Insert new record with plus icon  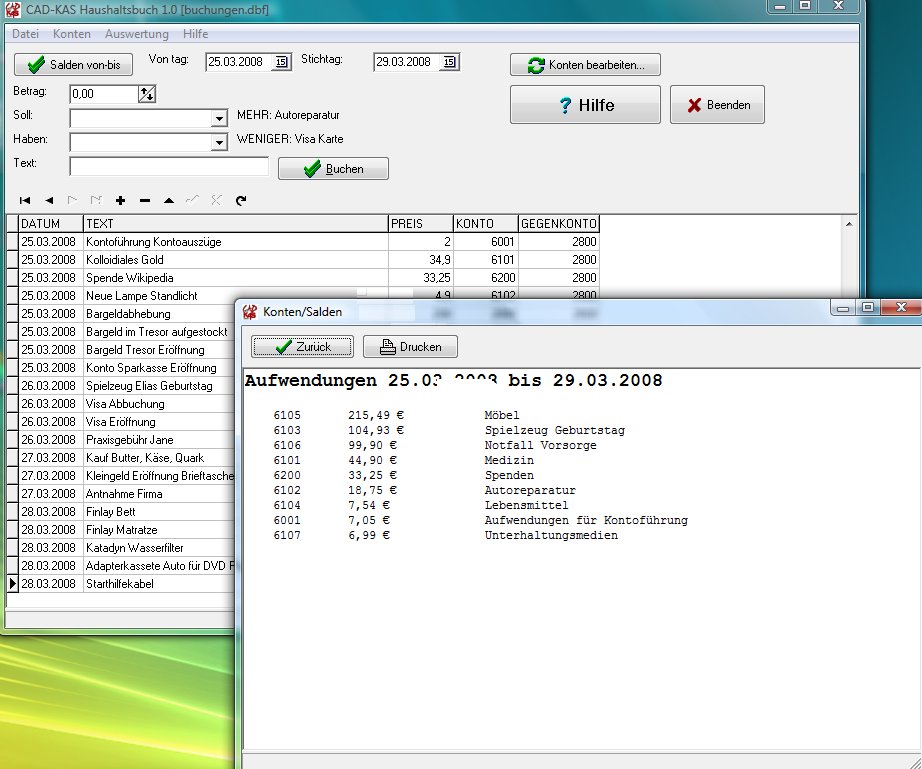tap(121, 201)
